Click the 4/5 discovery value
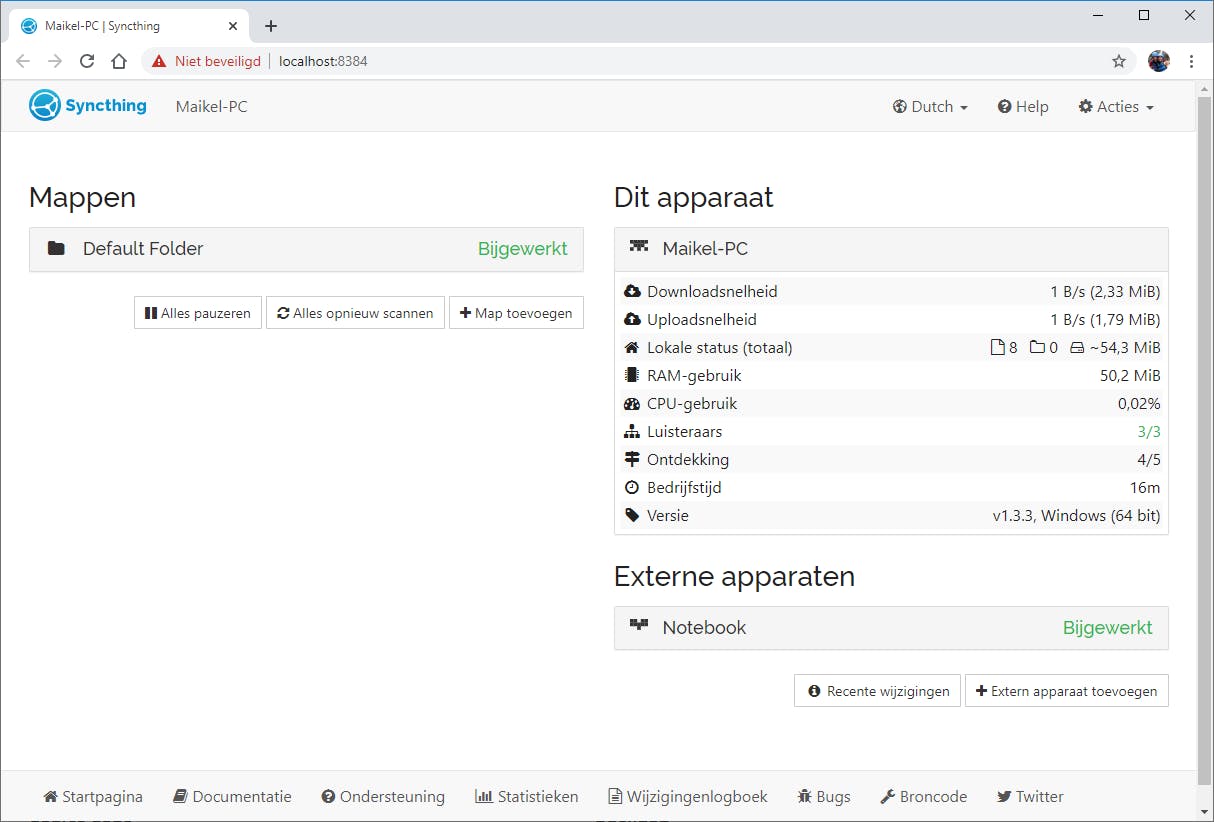The image size is (1214, 822). point(1149,460)
